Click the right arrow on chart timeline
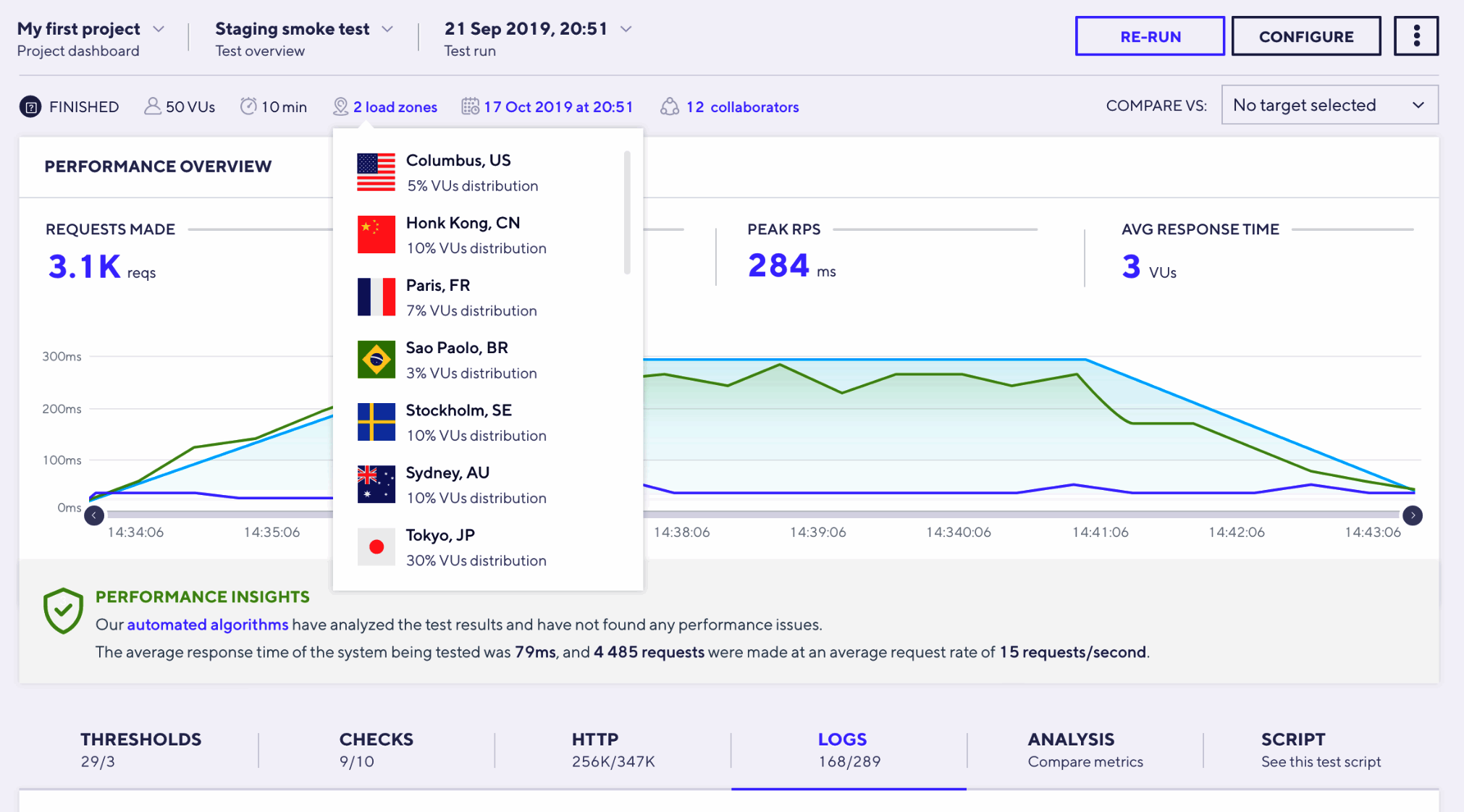The height and width of the screenshot is (812, 1464). pyautogui.click(x=1412, y=515)
